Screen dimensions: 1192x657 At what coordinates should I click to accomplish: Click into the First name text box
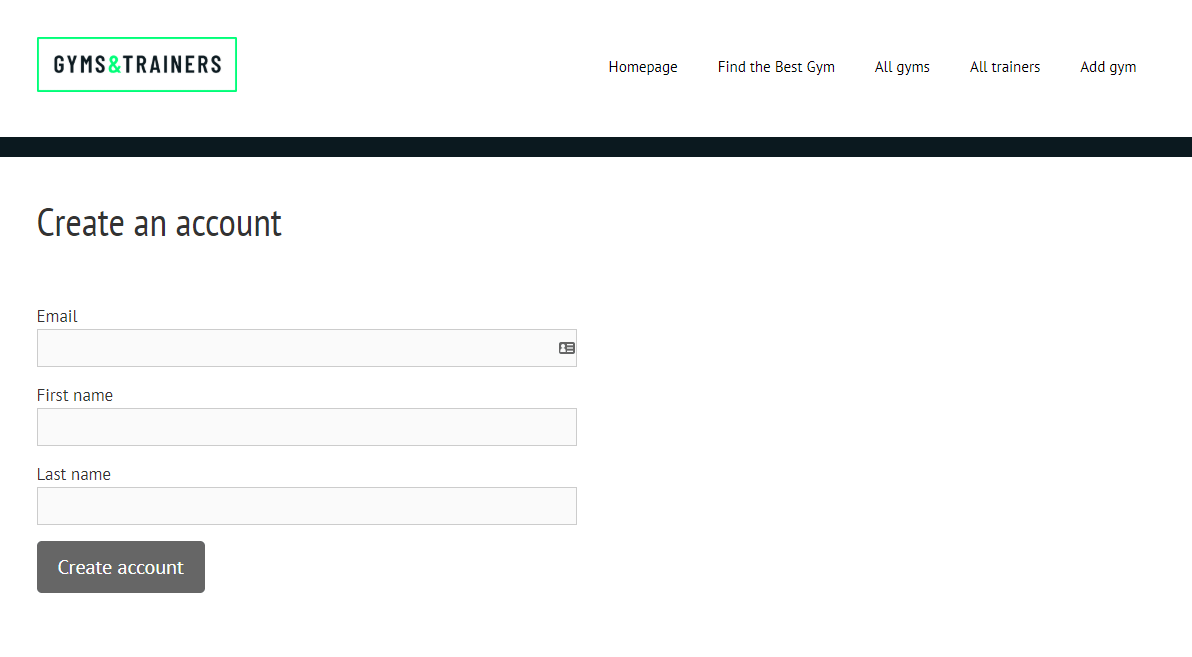click(x=306, y=427)
